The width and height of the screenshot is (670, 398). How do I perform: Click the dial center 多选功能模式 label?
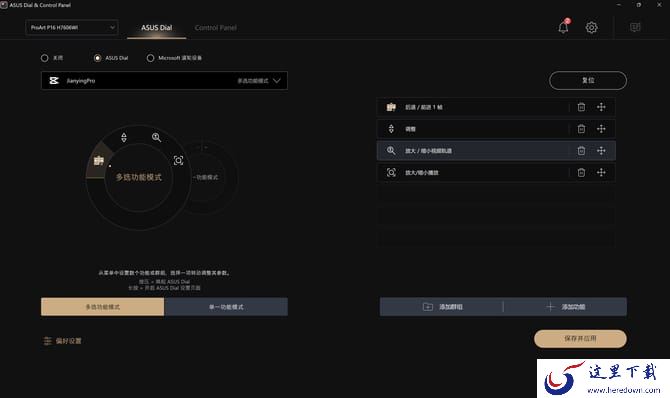139,177
